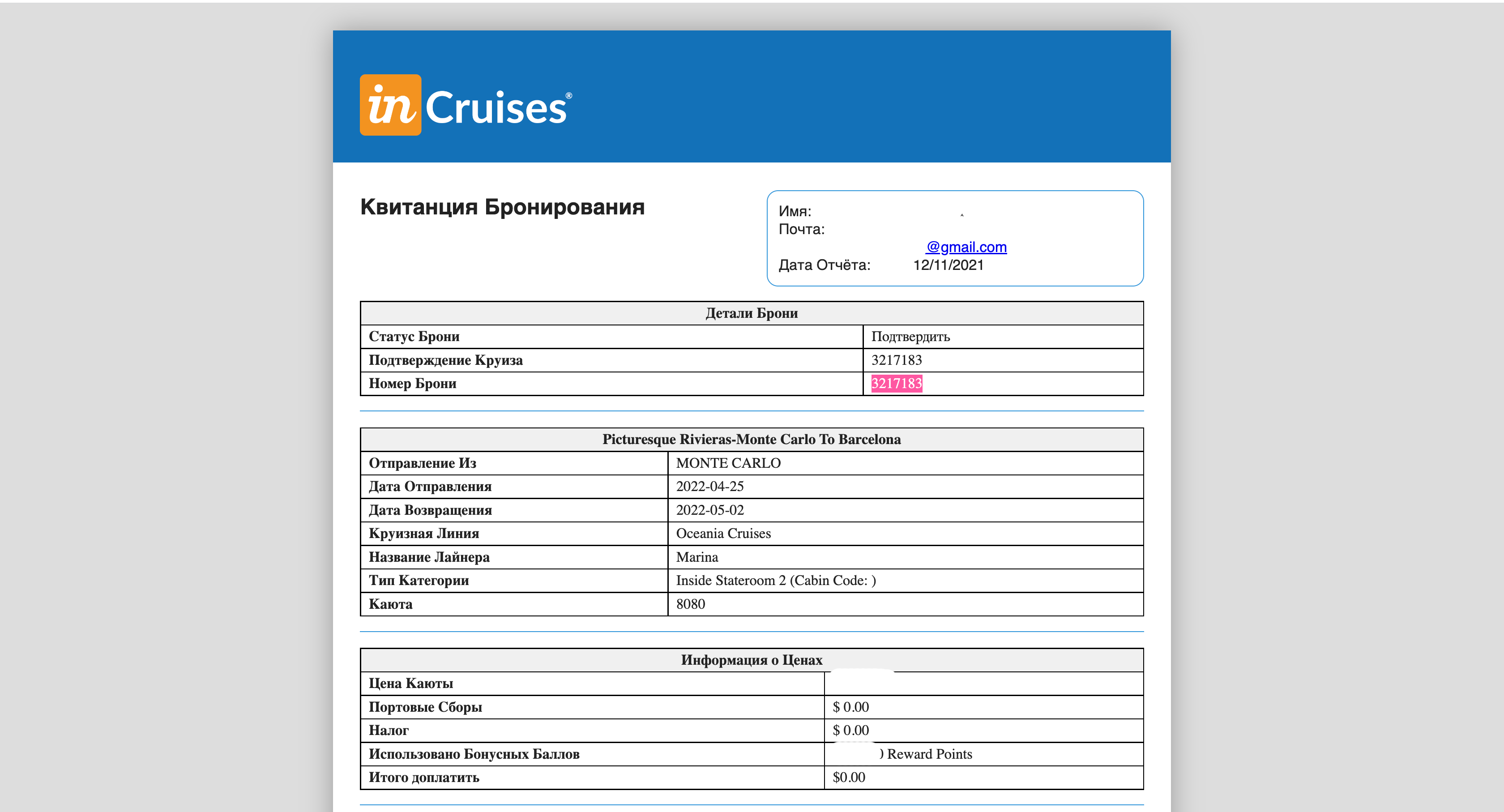Image resolution: width=1504 pixels, height=812 pixels.
Task: Click the 'Дата Отчёта:' label
Action: coord(824,265)
